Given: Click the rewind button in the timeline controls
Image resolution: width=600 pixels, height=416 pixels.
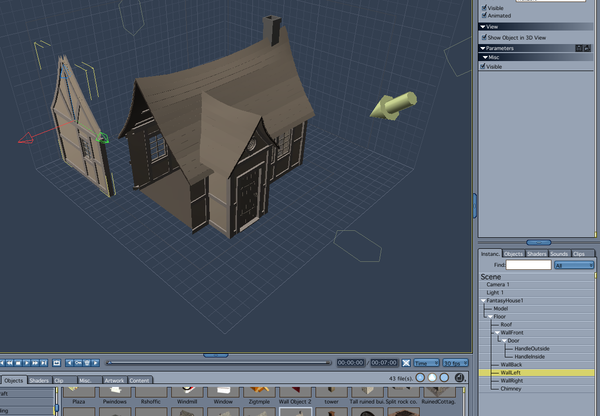Looking at the screenshot, I should pos(10,363).
